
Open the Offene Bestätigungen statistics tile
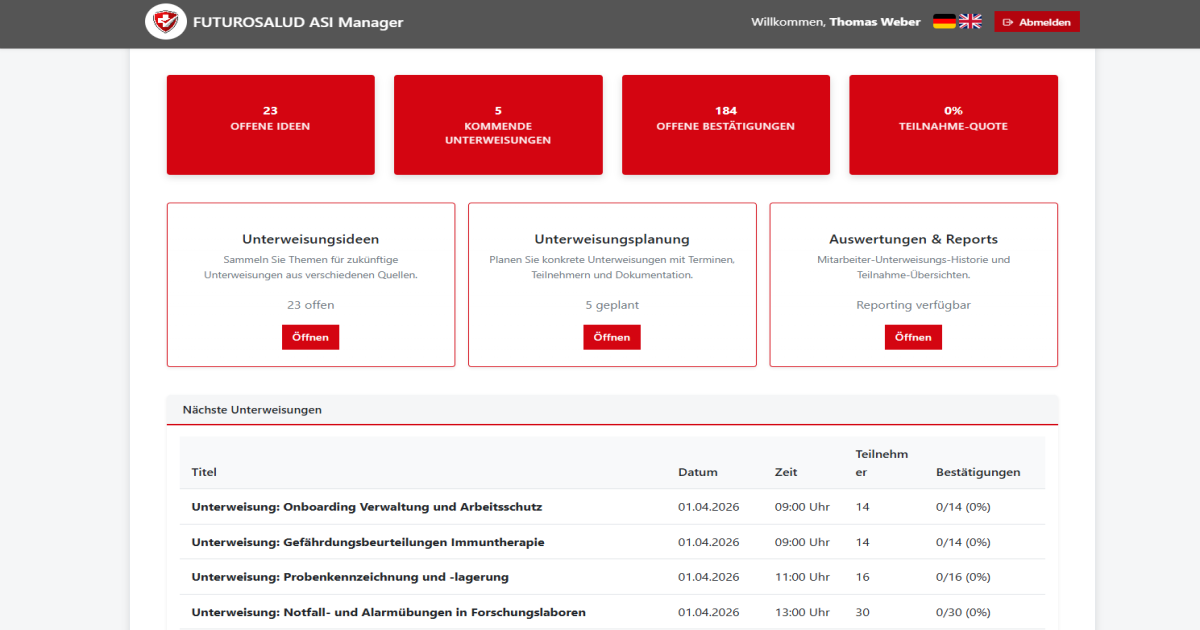(x=725, y=124)
